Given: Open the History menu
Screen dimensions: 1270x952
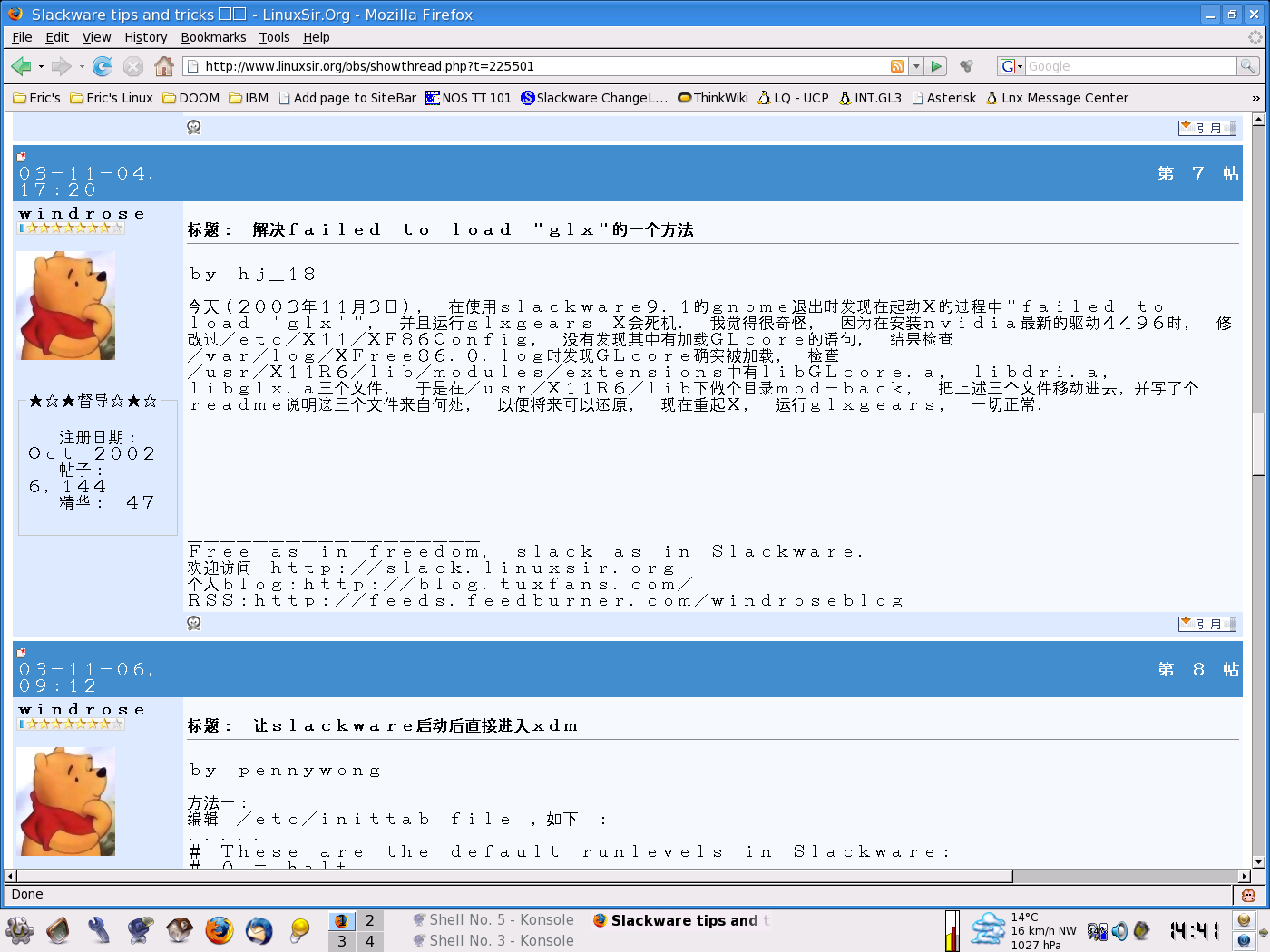Looking at the screenshot, I should [146, 37].
